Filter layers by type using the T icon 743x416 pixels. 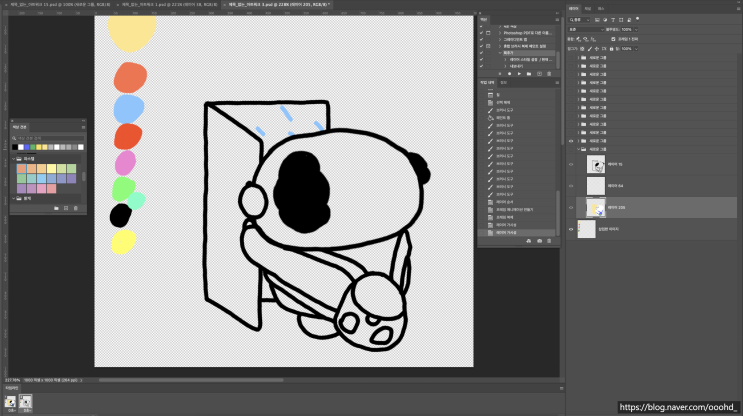coord(613,20)
